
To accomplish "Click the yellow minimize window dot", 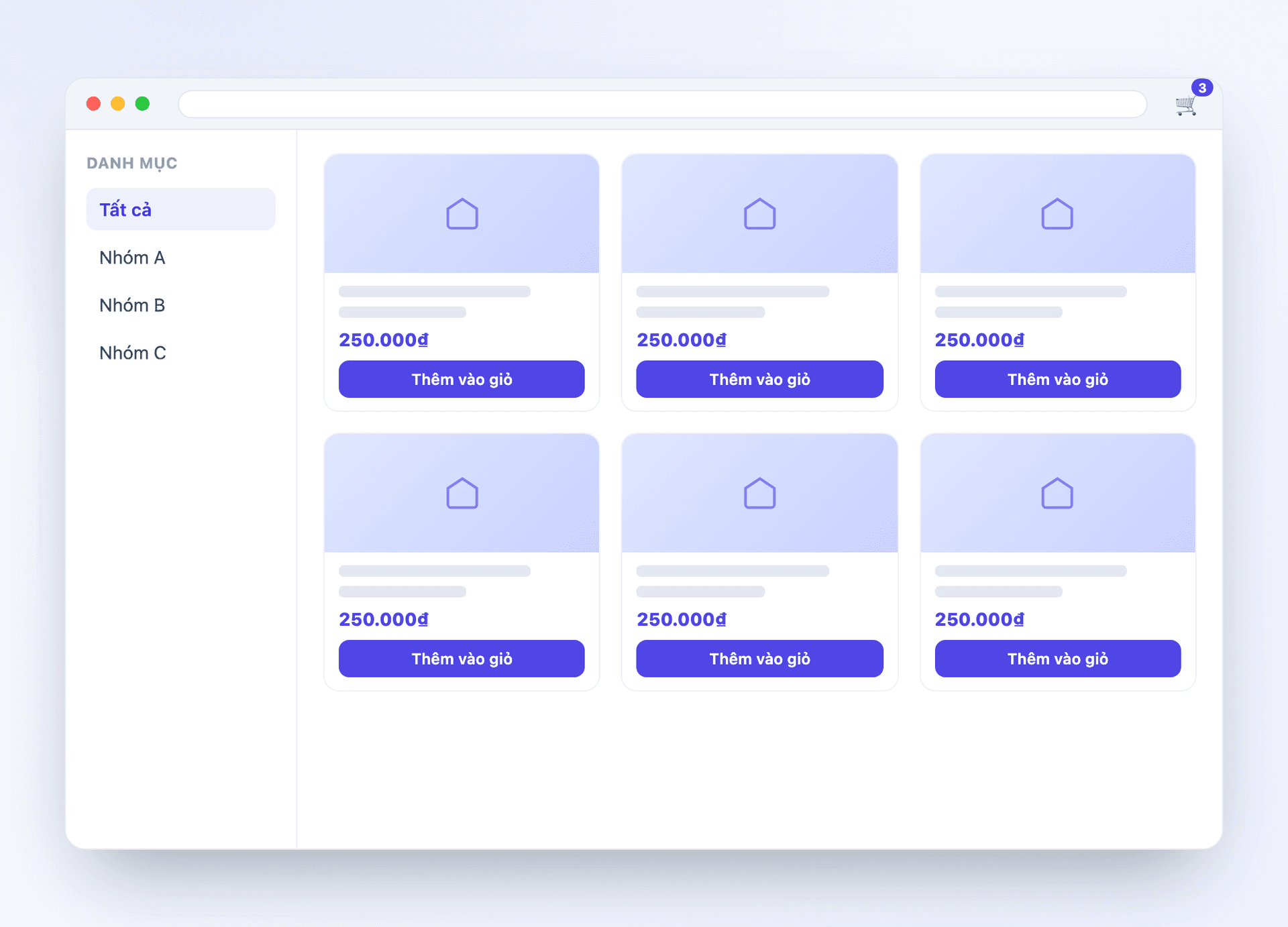I will point(118,104).
